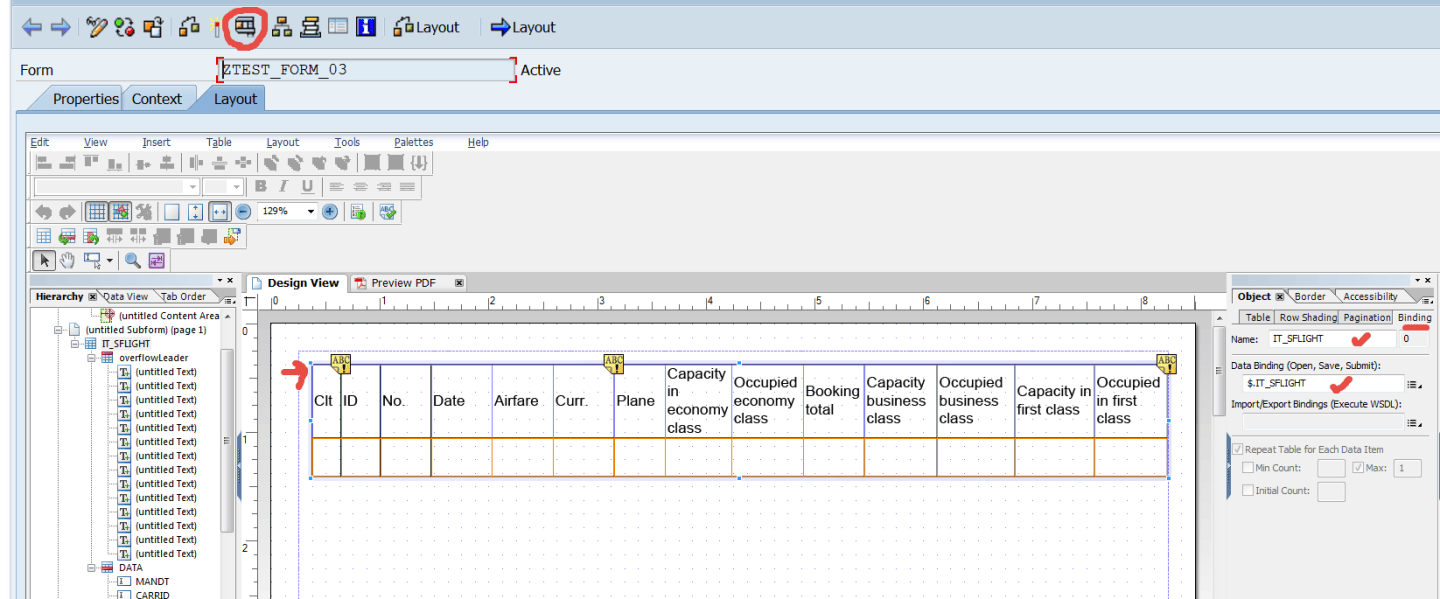Click the fit width icon
Viewport: 1440px width, 599px height.
pyautogui.click(x=220, y=212)
